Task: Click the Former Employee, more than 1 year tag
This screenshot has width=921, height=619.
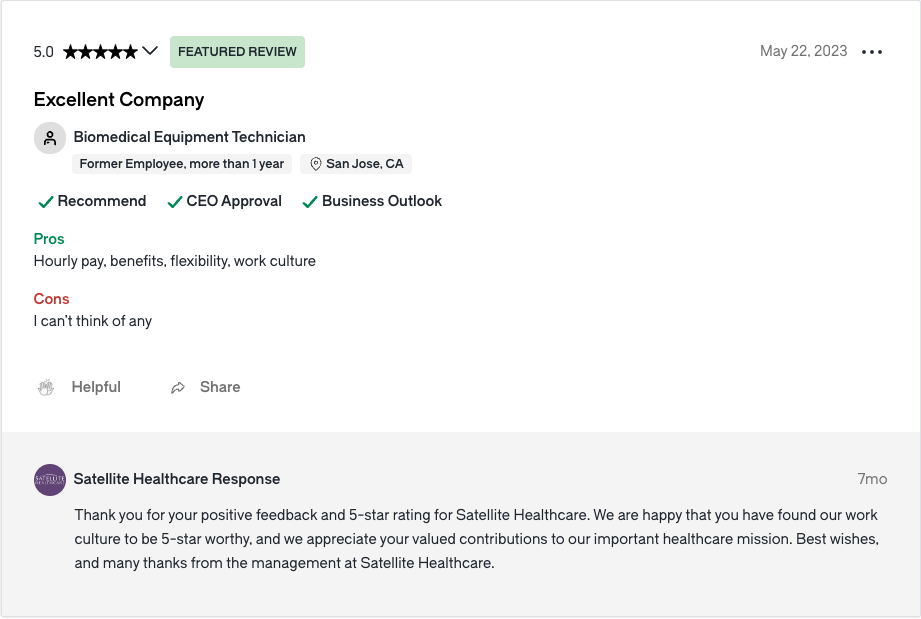Action: tap(181, 164)
